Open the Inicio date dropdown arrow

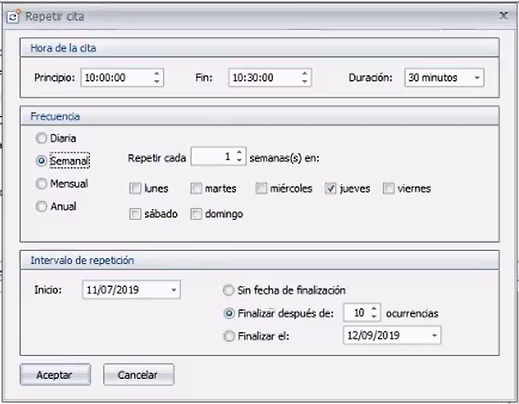point(174,290)
